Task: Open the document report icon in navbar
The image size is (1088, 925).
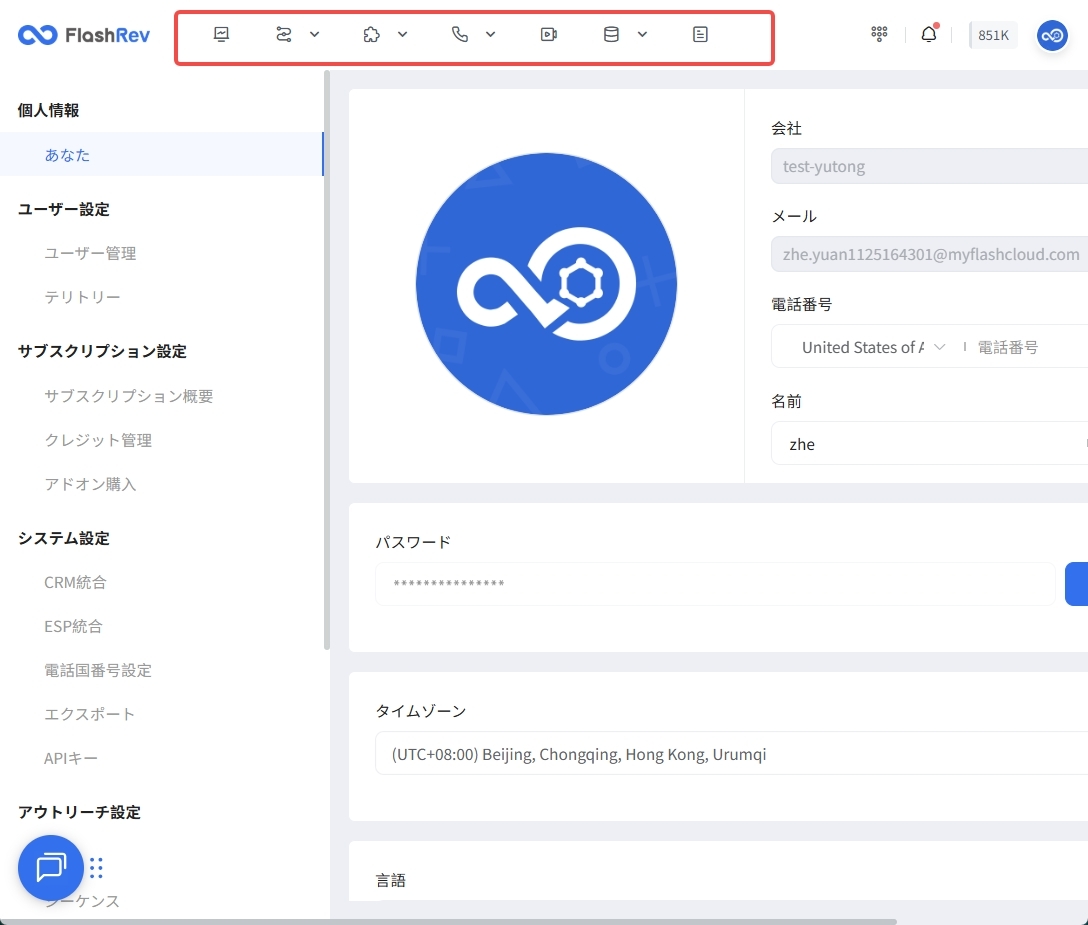Action: pos(700,34)
